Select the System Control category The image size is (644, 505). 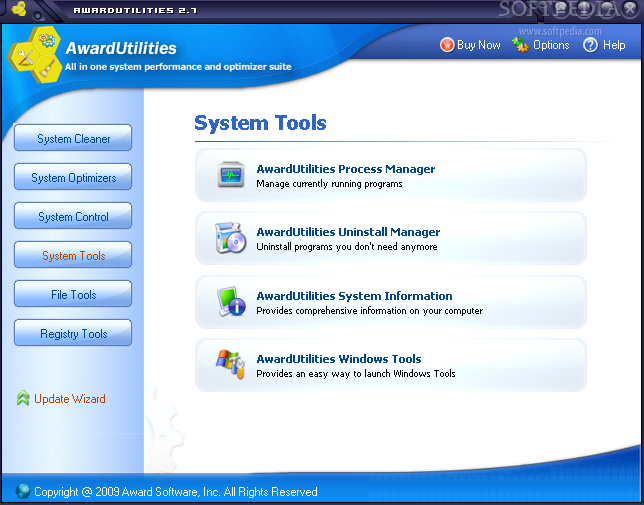point(73,216)
